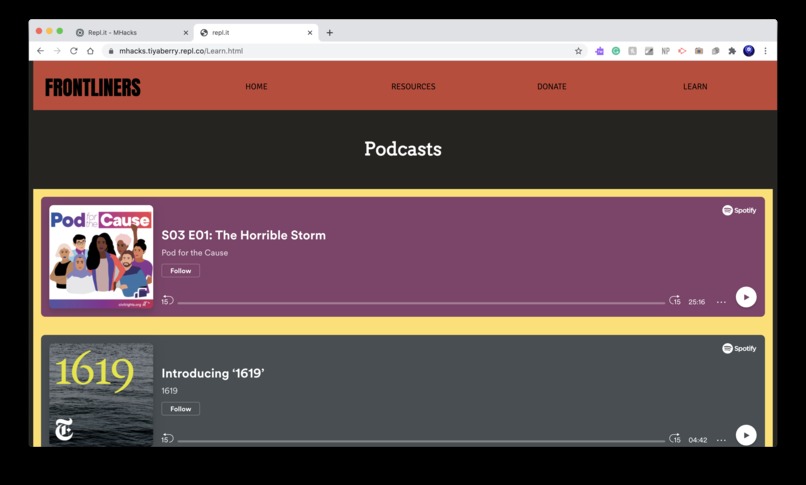Viewport: 806px width, 485px height.
Task: Open the Chrome profile avatar
Action: (749, 50)
